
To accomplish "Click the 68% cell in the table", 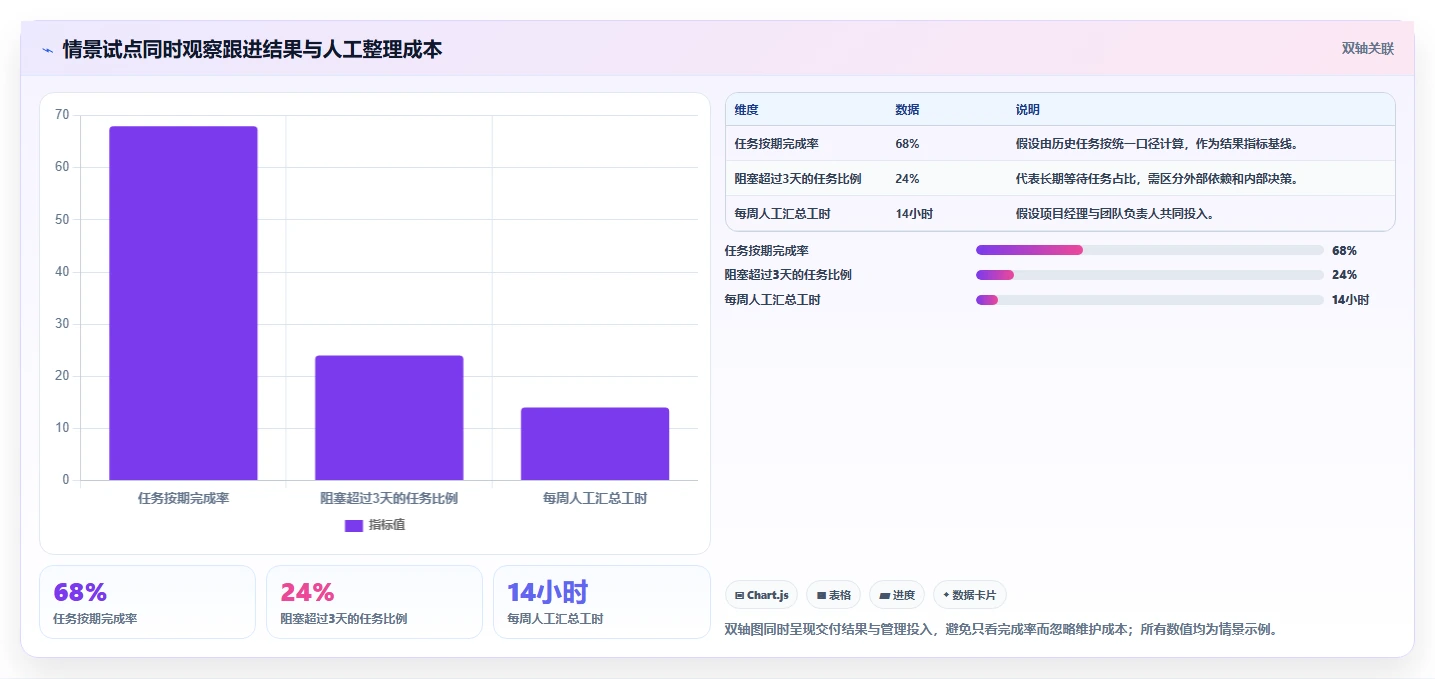I will click(x=907, y=144).
